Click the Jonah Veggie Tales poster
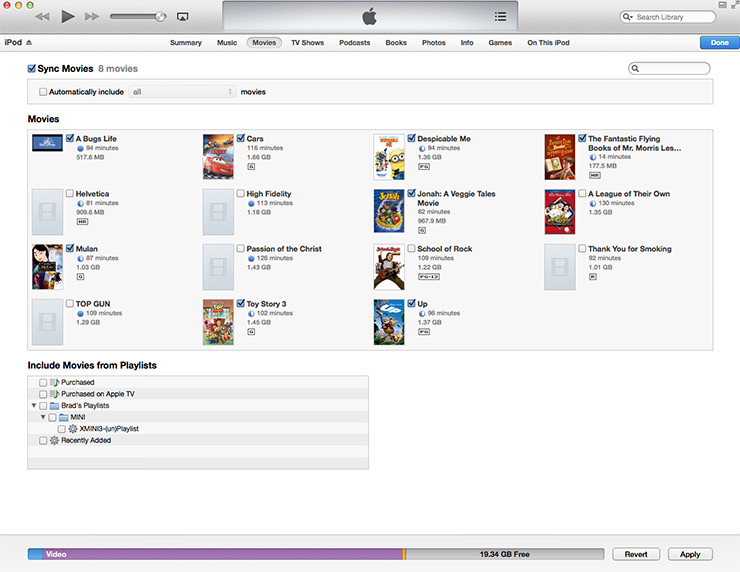740x572 pixels. coord(389,211)
